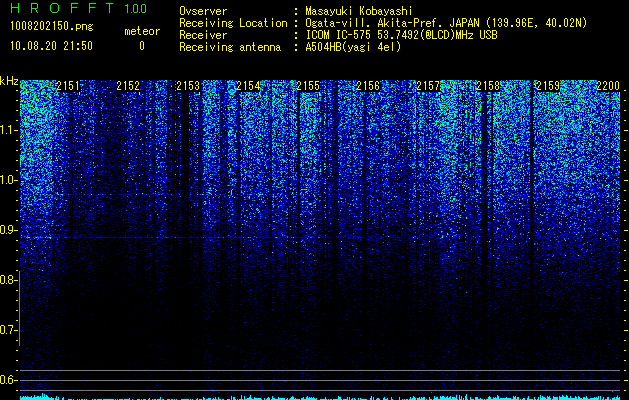Click the 2157 time marker
This screenshot has width=629, height=400.
pyautogui.click(x=428, y=86)
